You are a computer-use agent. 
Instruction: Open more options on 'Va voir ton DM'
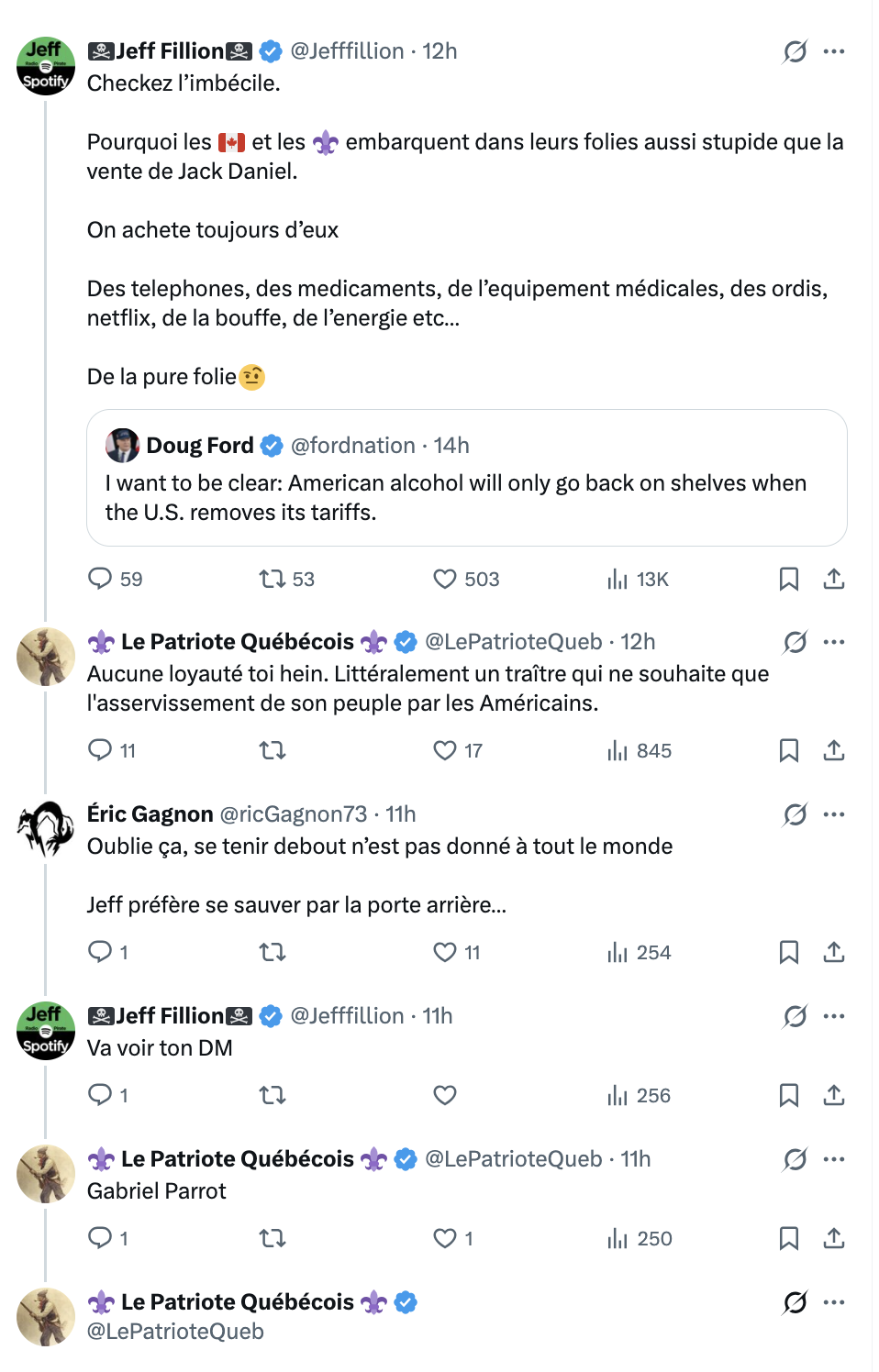[834, 1016]
